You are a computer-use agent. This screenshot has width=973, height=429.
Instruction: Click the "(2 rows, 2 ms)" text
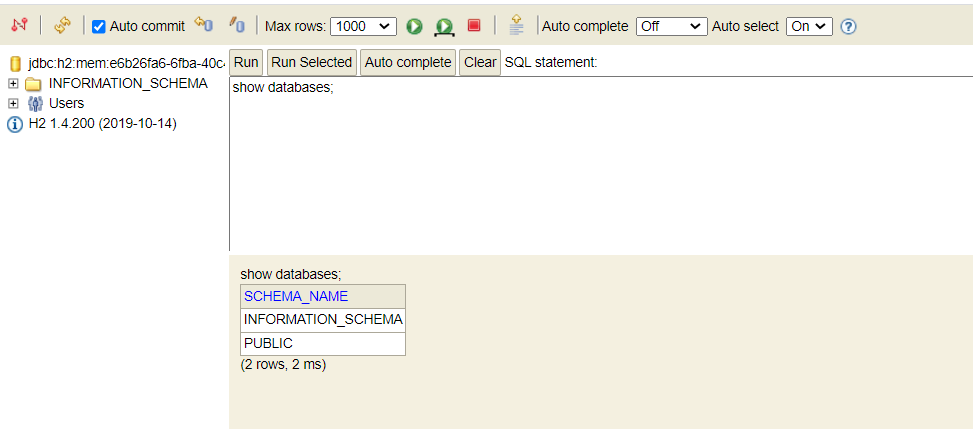[283, 364]
